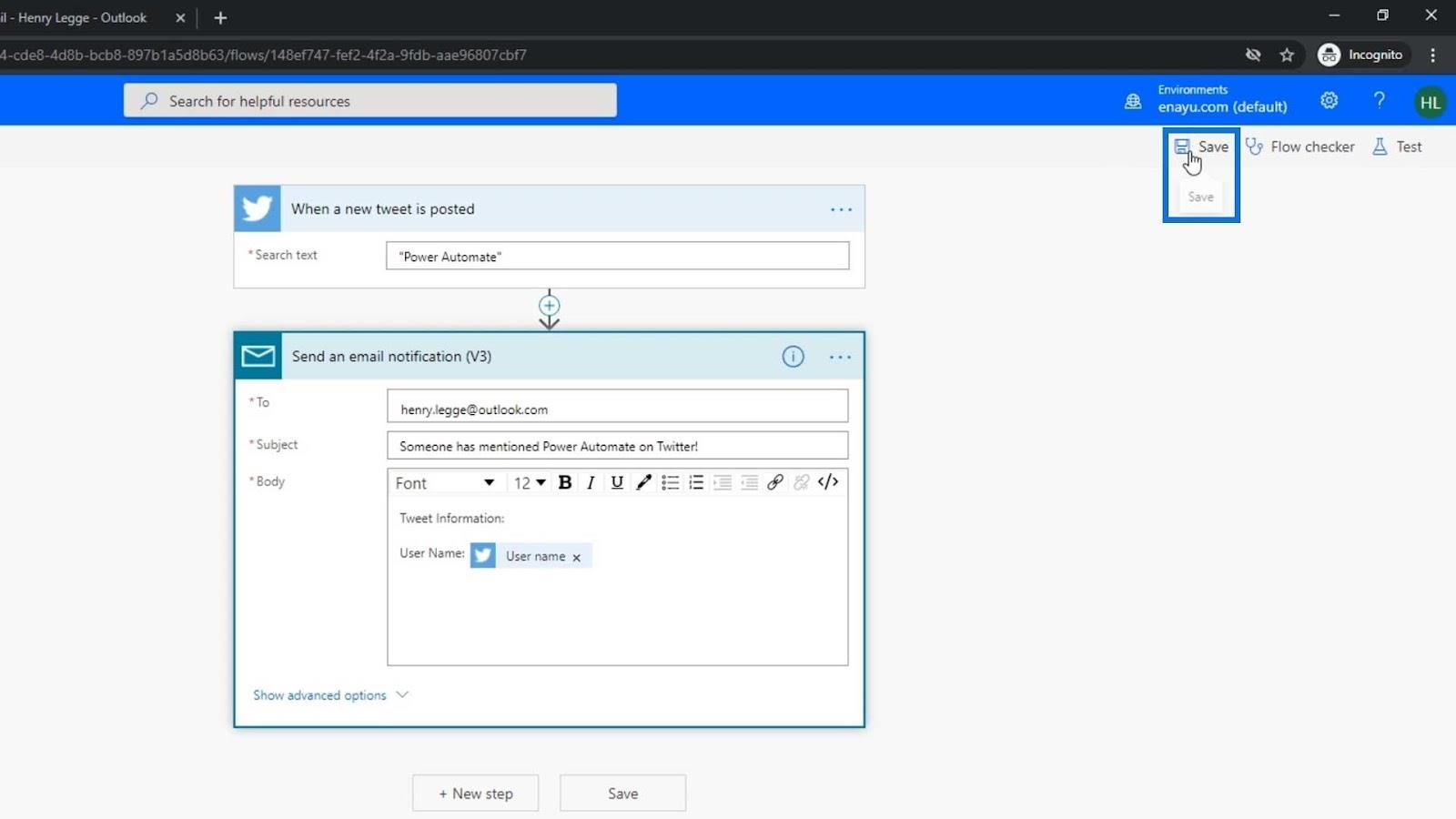1456x819 pixels.
Task: Open the settings gear
Action: 1330,100
